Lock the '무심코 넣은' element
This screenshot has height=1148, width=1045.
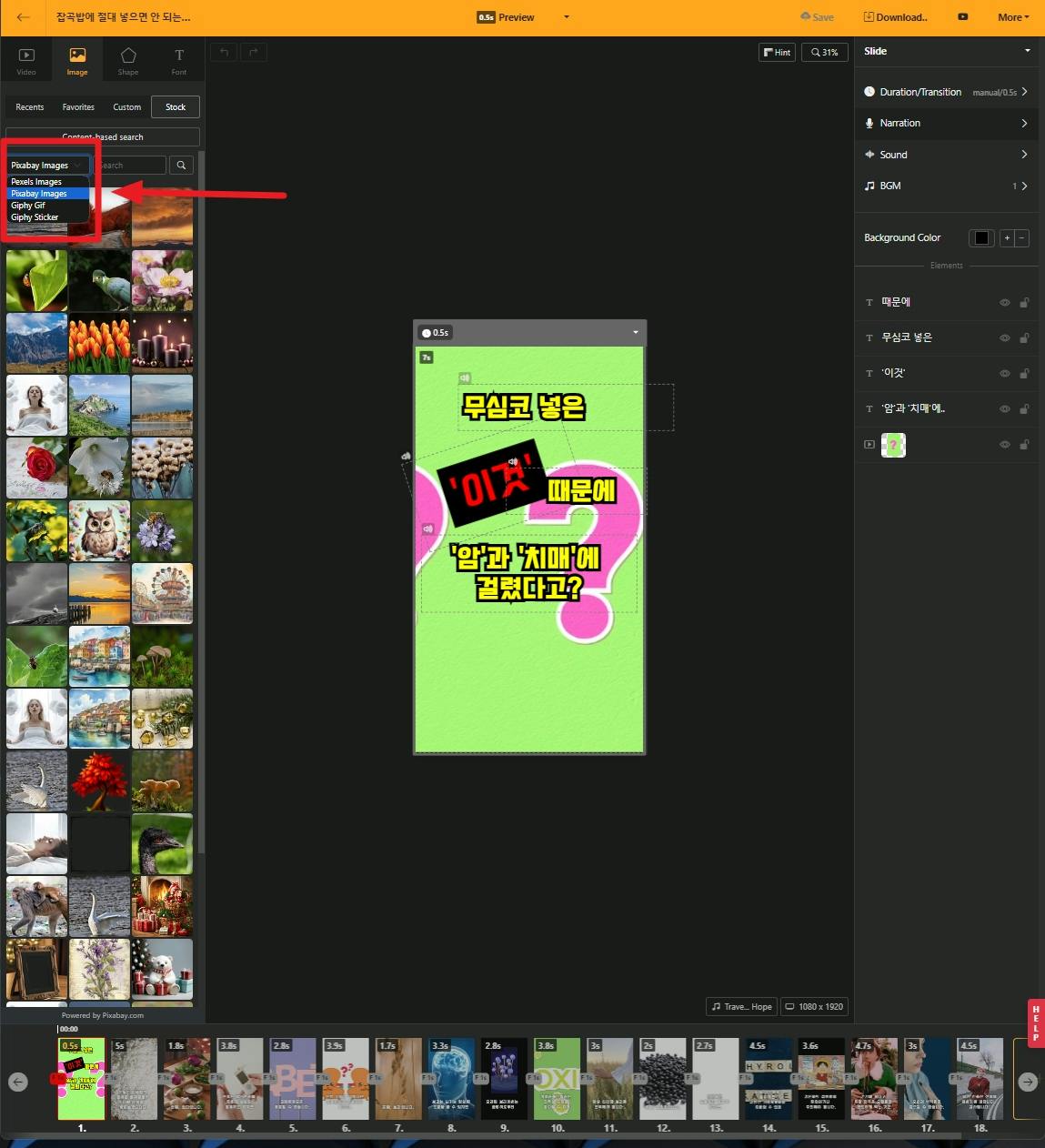coord(1024,338)
